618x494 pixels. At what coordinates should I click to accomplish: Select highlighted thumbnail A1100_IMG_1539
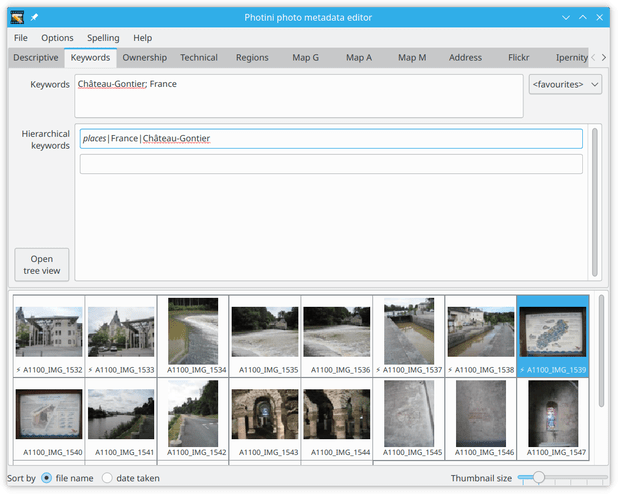pos(553,336)
